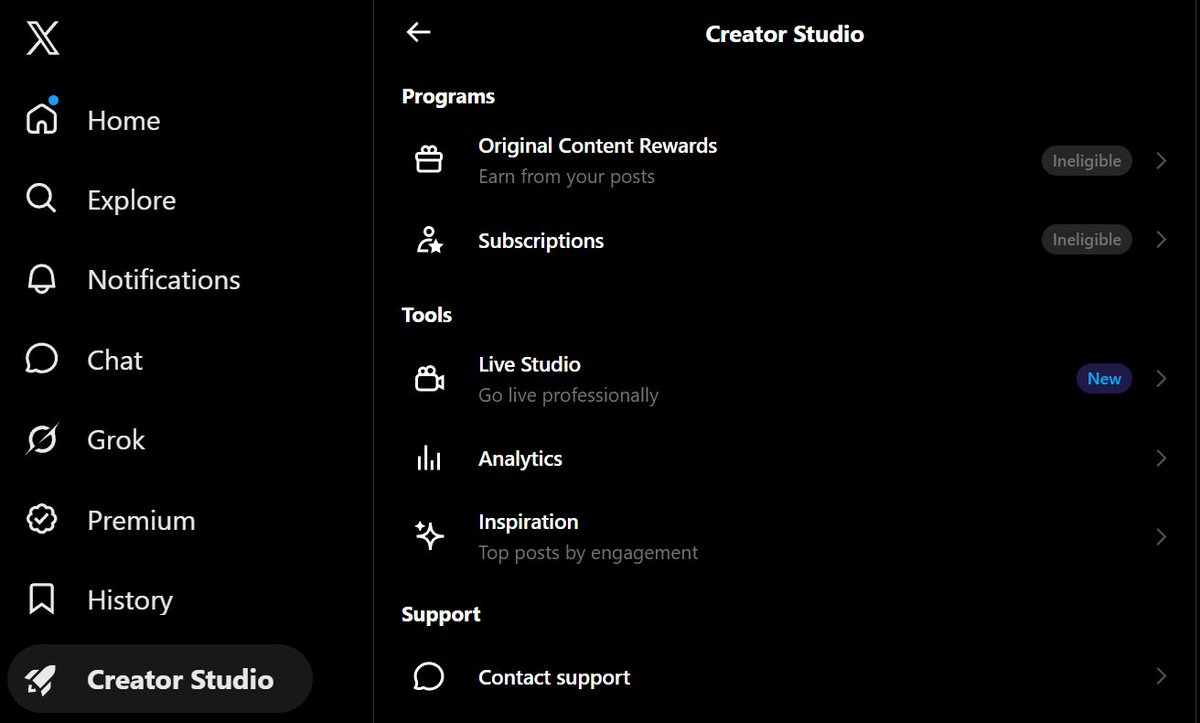
Task: Open Home via house icon
Action: pos(42,118)
